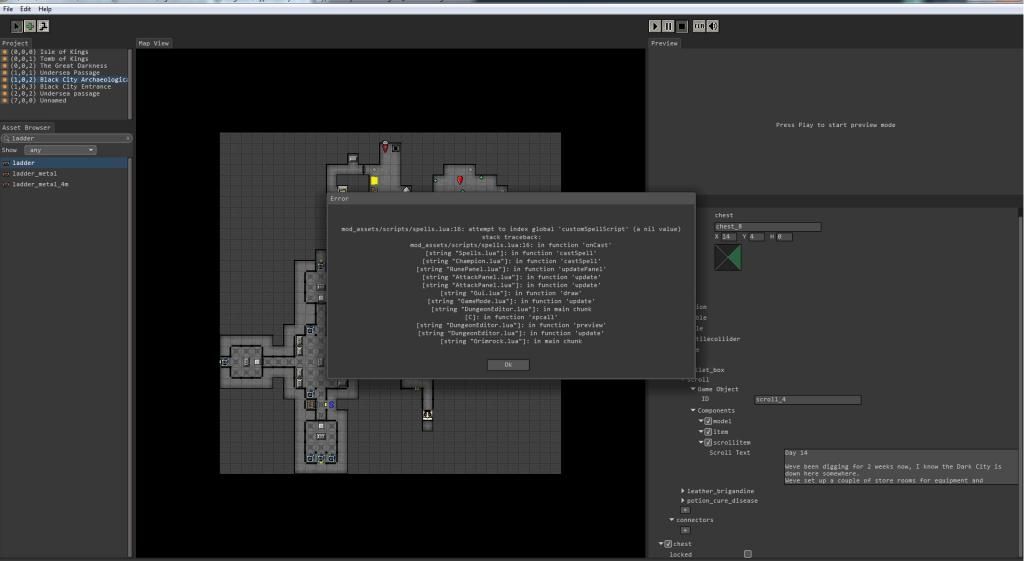Click the Y coordinate field

[x=756, y=237]
